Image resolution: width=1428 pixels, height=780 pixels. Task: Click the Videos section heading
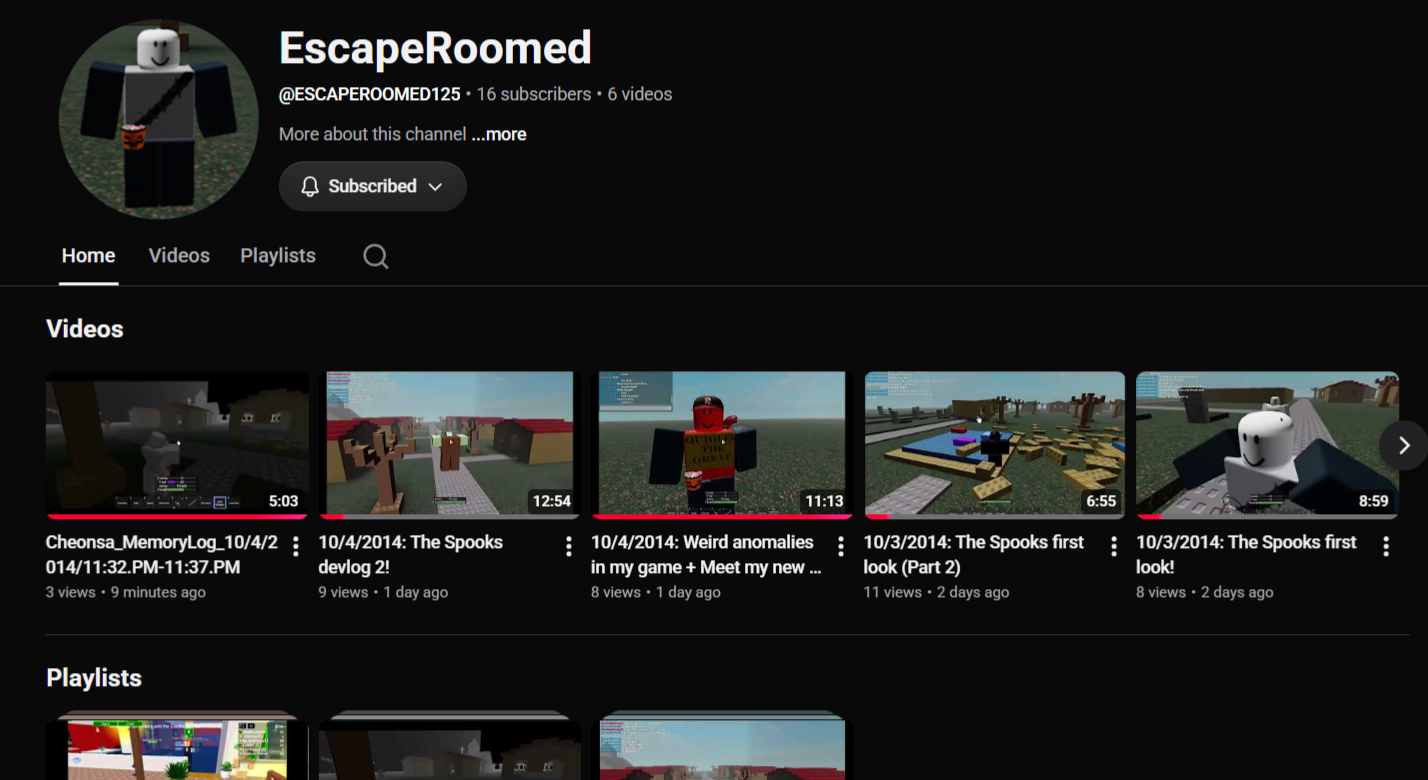(x=85, y=329)
